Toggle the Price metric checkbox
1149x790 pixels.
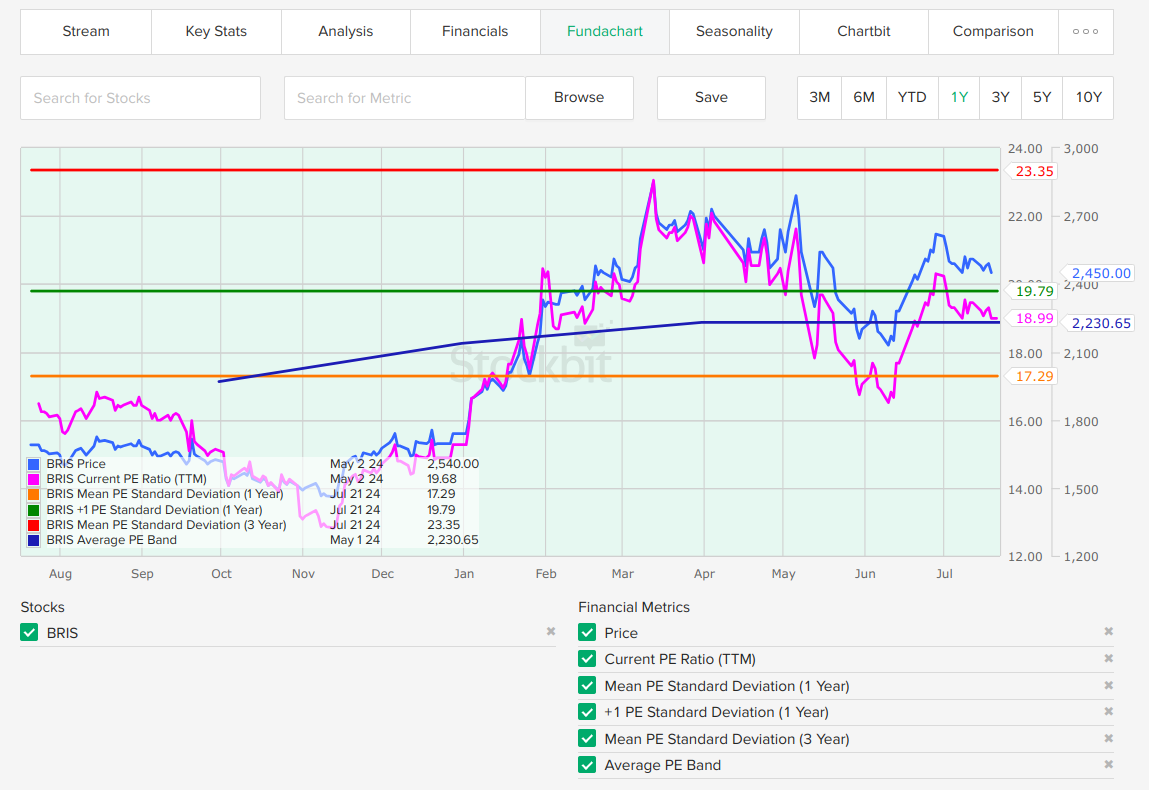[587, 633]
